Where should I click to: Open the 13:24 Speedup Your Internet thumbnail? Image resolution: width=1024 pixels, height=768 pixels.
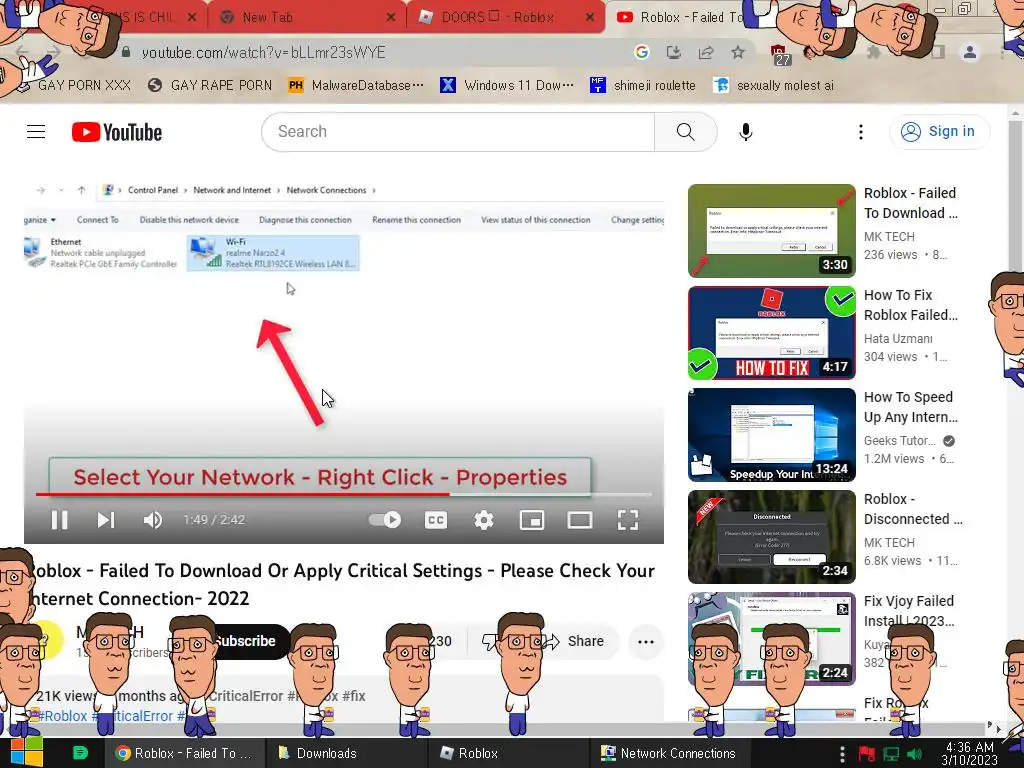[771, 435]
